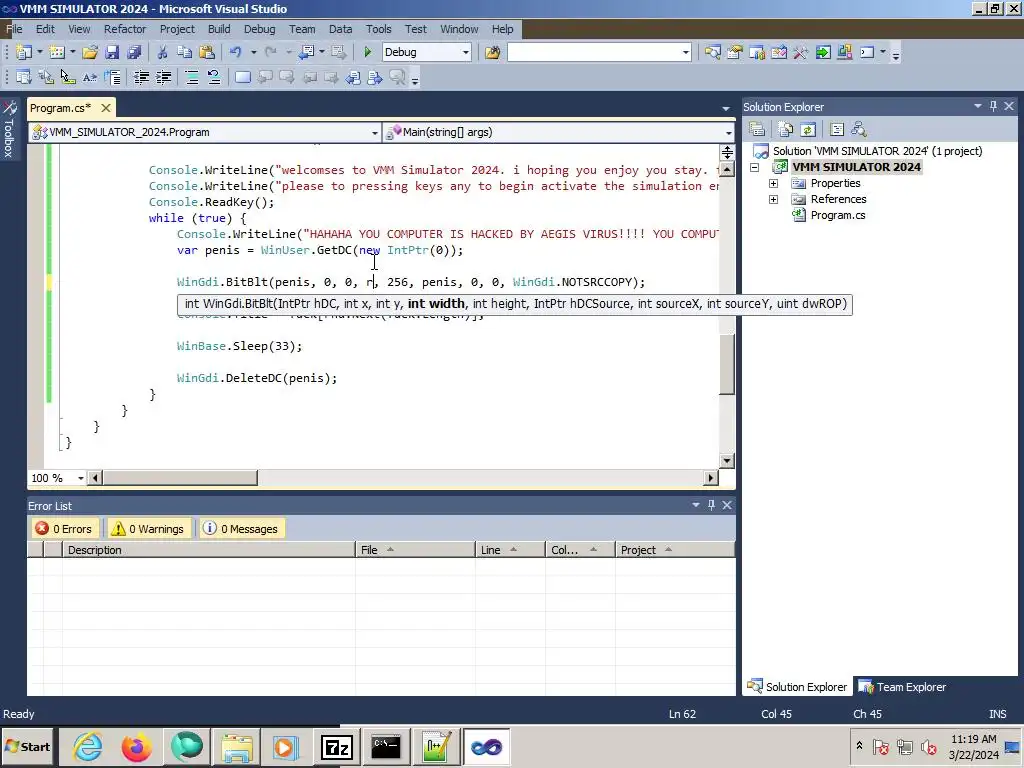Collapse the VMM SIMULATOR 2024 project node

(x=754, y=167)
